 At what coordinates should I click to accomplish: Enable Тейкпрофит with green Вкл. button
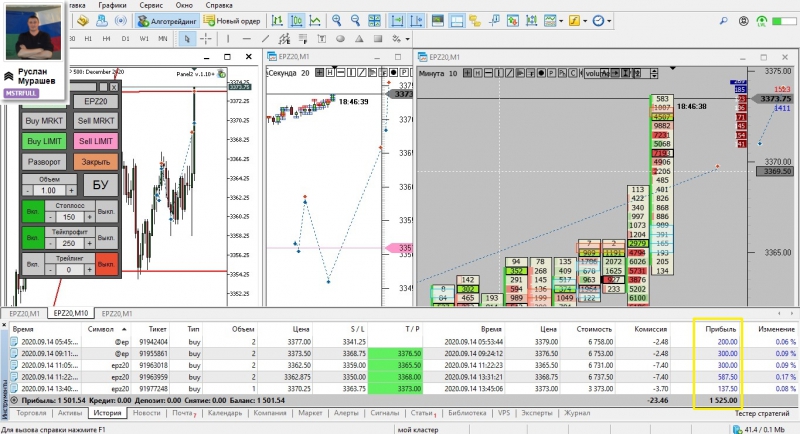pyautogui.click(x=33, y=238)
